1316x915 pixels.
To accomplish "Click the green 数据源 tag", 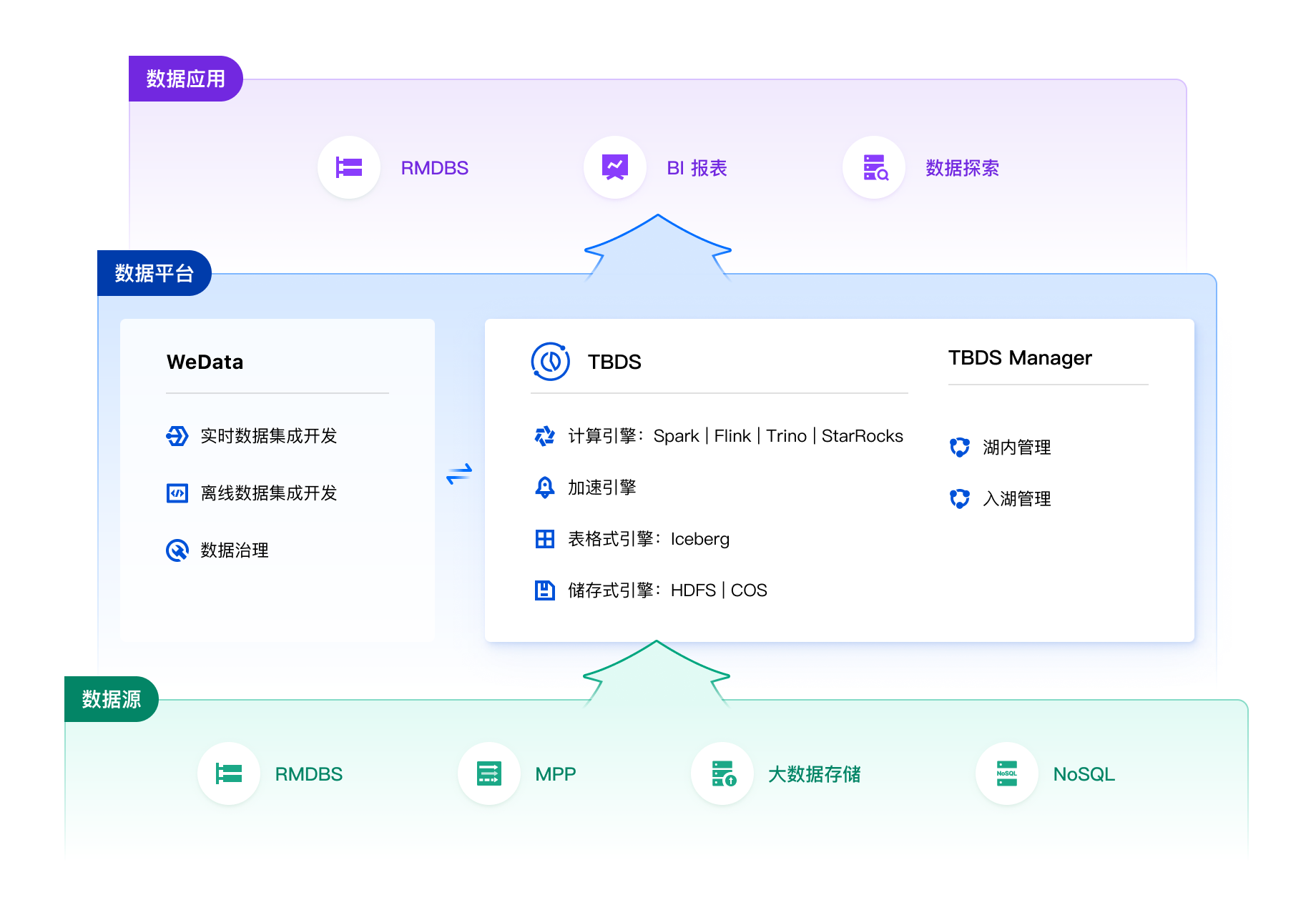I will pyautogui.click(x=111, y=699).
